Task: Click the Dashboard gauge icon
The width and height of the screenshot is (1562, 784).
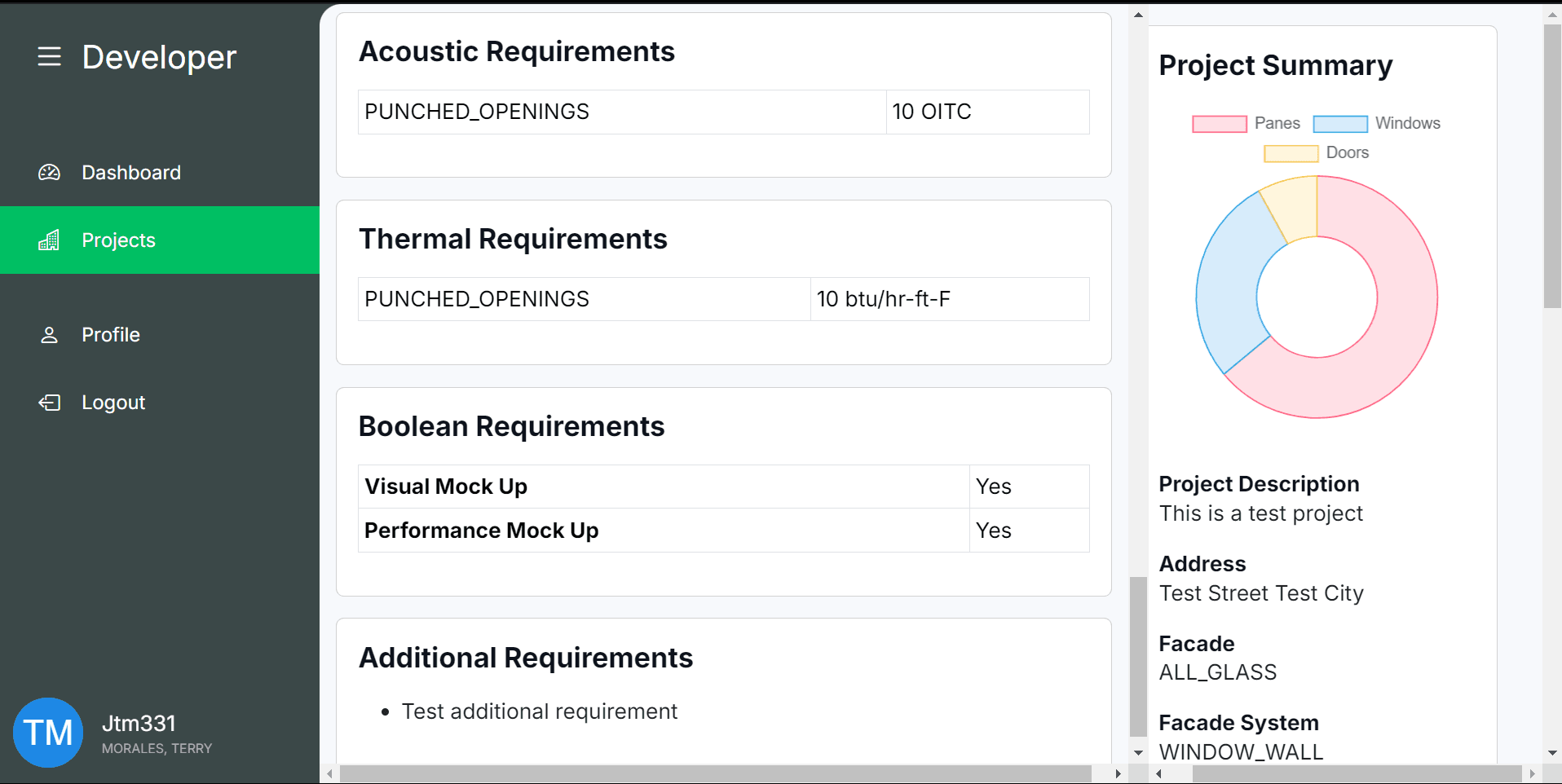Action: pyautogui.click(x=49, y=173)
